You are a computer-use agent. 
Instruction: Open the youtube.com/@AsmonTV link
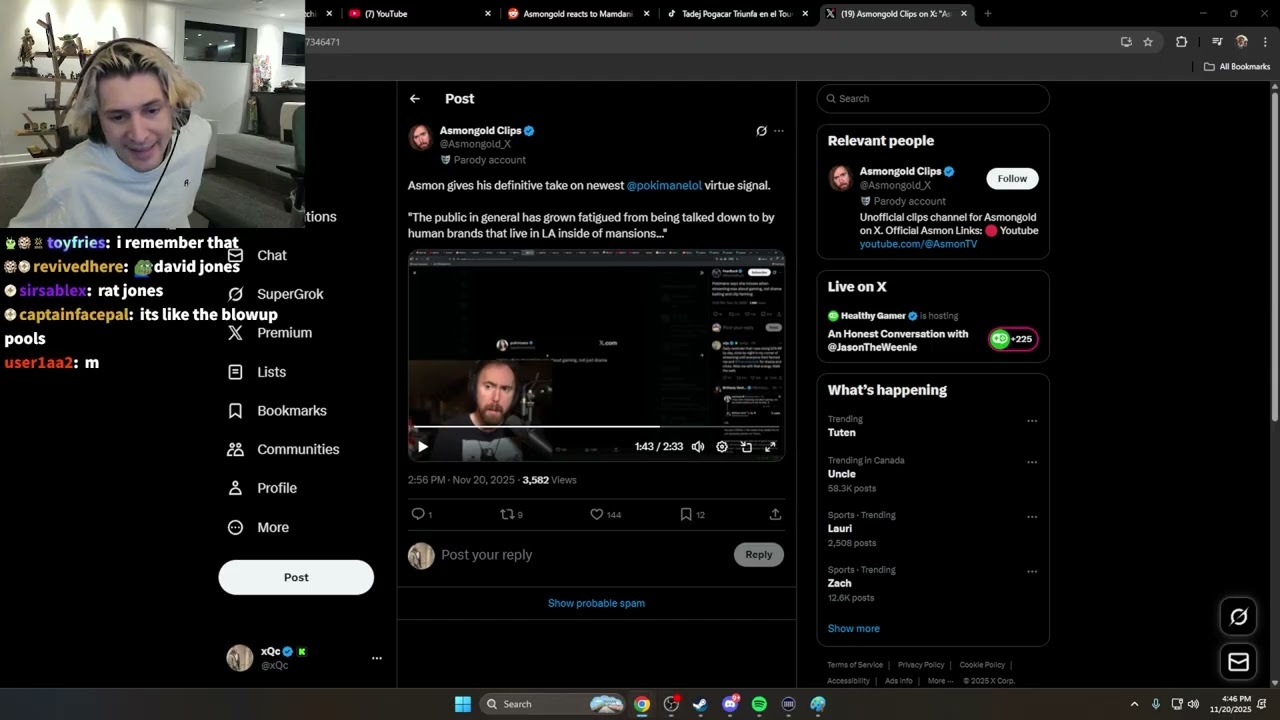click(x=918, y=244)
